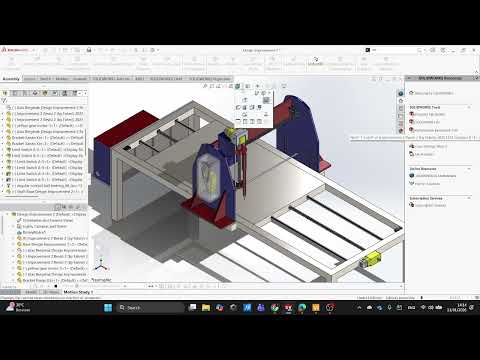The height and width of the screenshot is (360, 480).
Task: Click the feature tree filter input field
Action: pyautogui.click(x=47, y=101)
